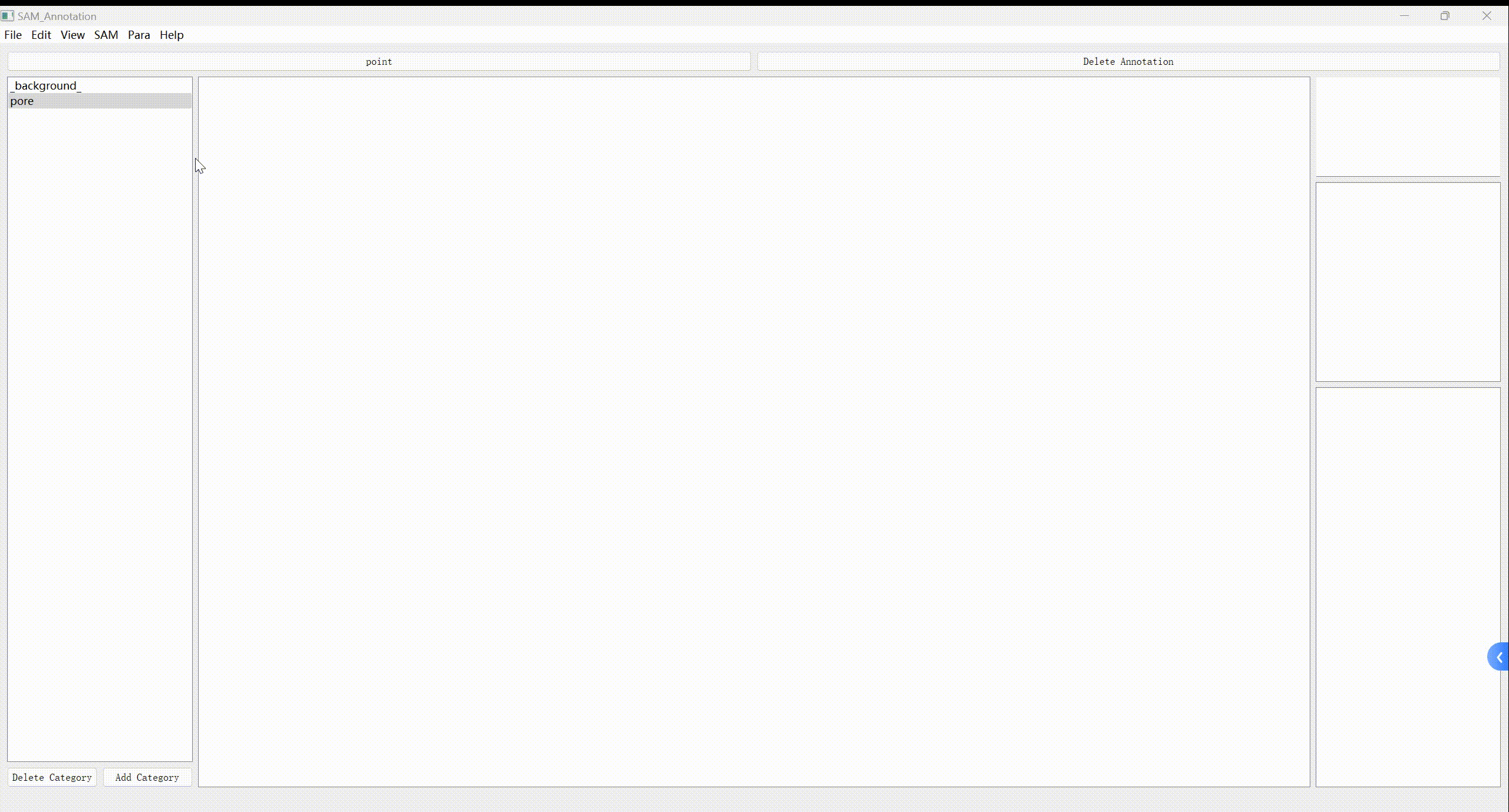The width and height of the screenshot is (1509, 812).
Task: Click the top right empty panel
Action: click(x=1408, y=126)
